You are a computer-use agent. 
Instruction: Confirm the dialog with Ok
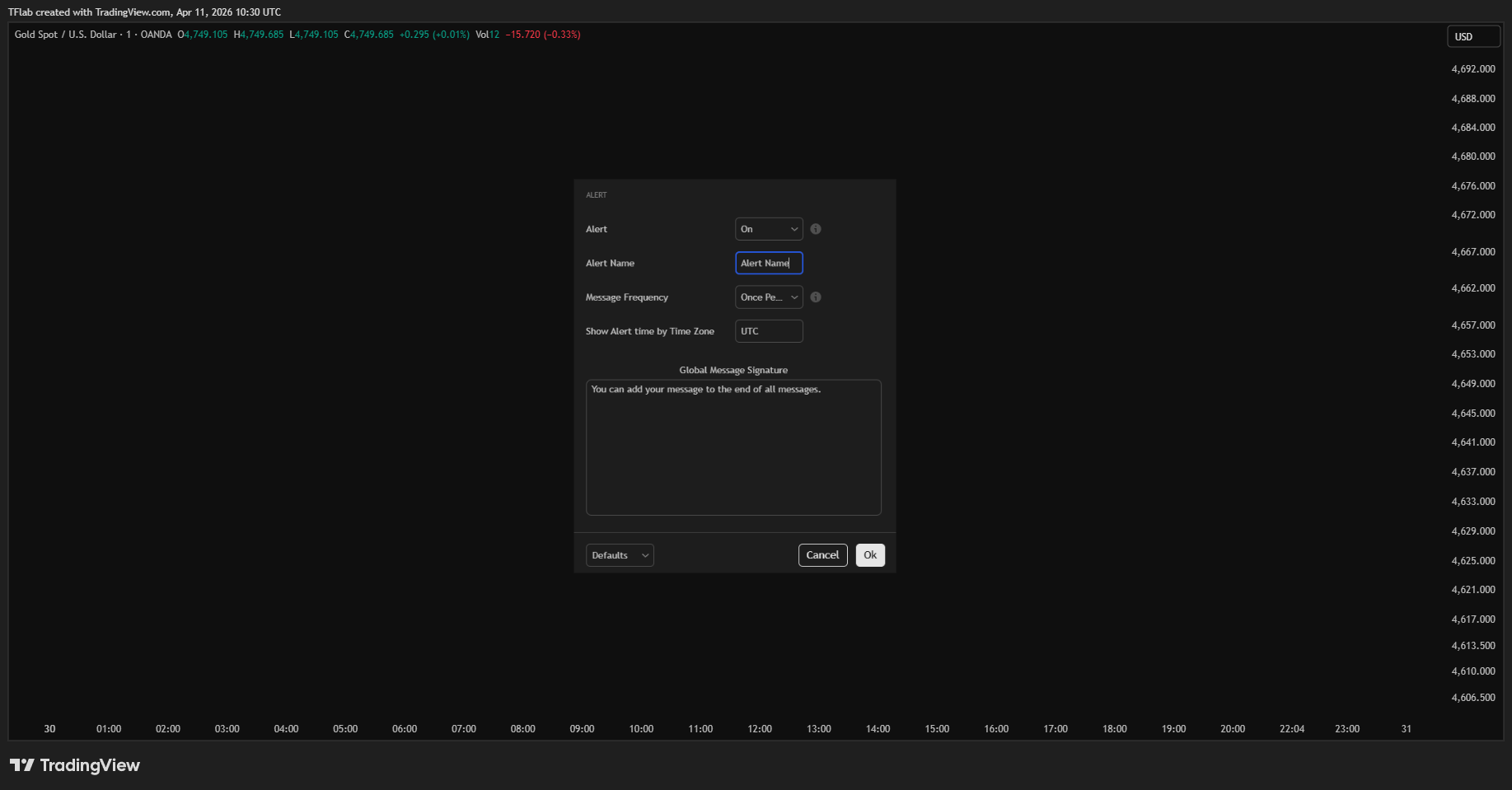tap(870, 555)
